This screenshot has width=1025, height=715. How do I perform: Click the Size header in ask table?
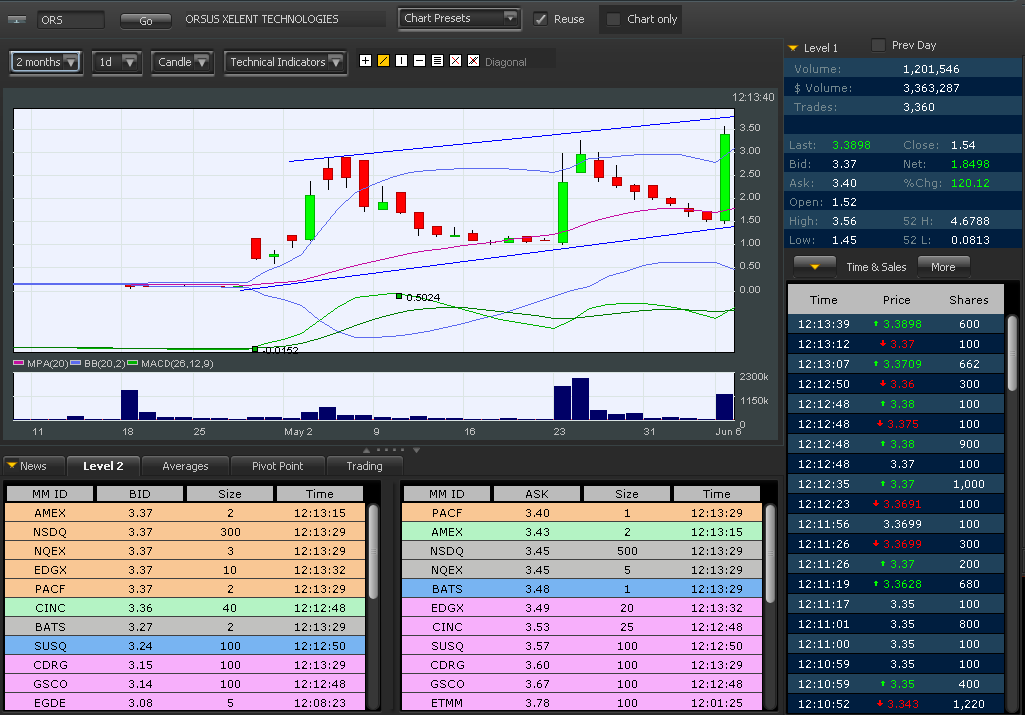point(626,493)
